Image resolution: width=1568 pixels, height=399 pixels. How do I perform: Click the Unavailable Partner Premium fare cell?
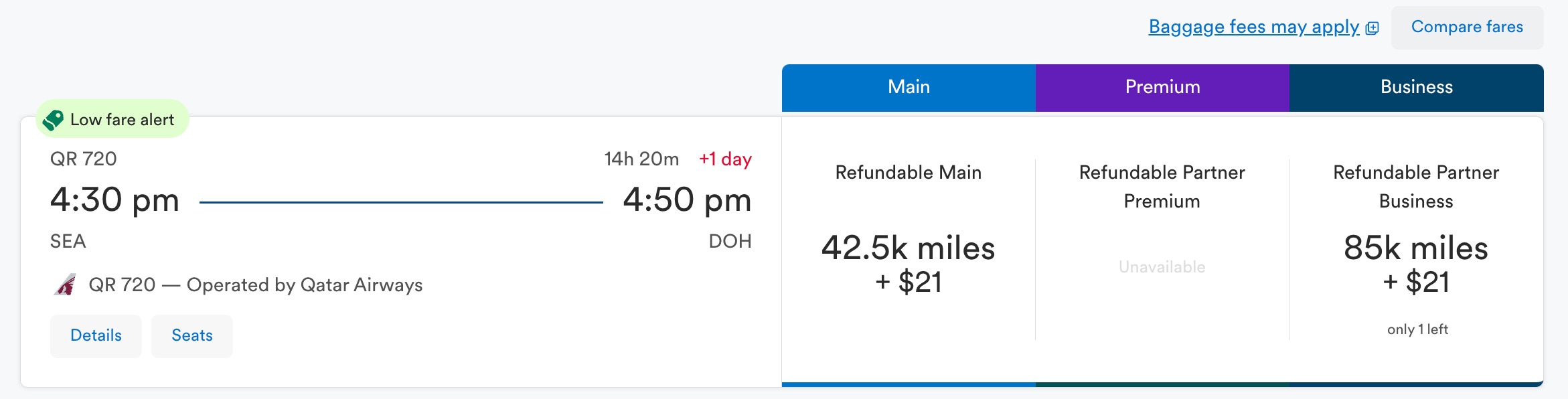pos(1162,267)
